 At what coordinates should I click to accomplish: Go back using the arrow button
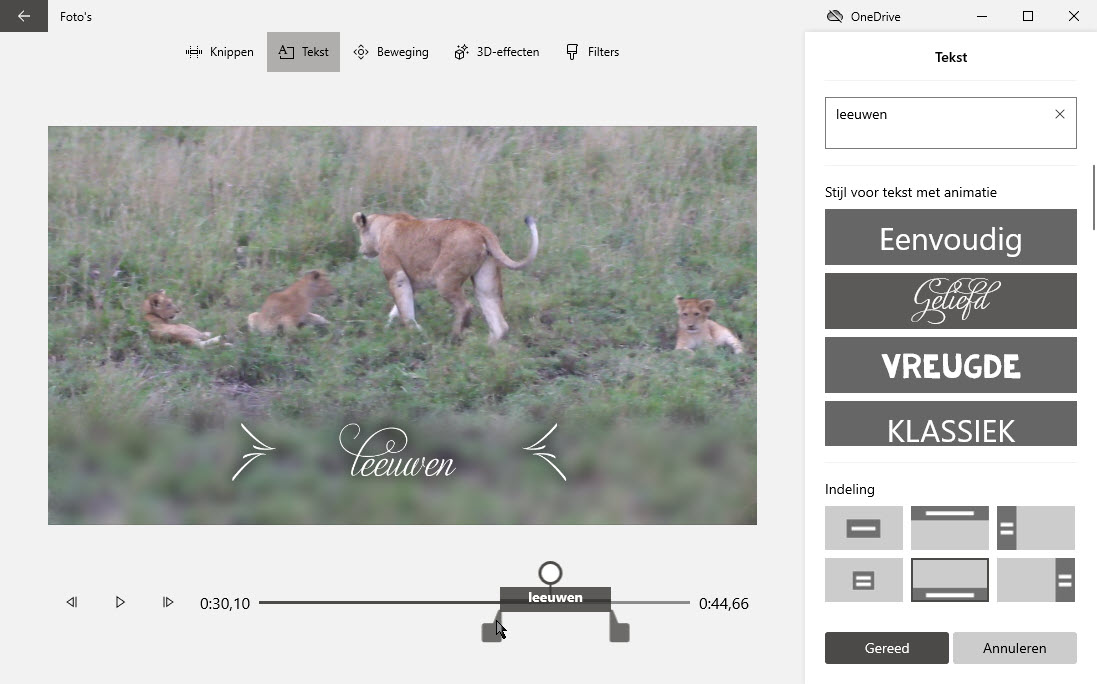point(24,16)
